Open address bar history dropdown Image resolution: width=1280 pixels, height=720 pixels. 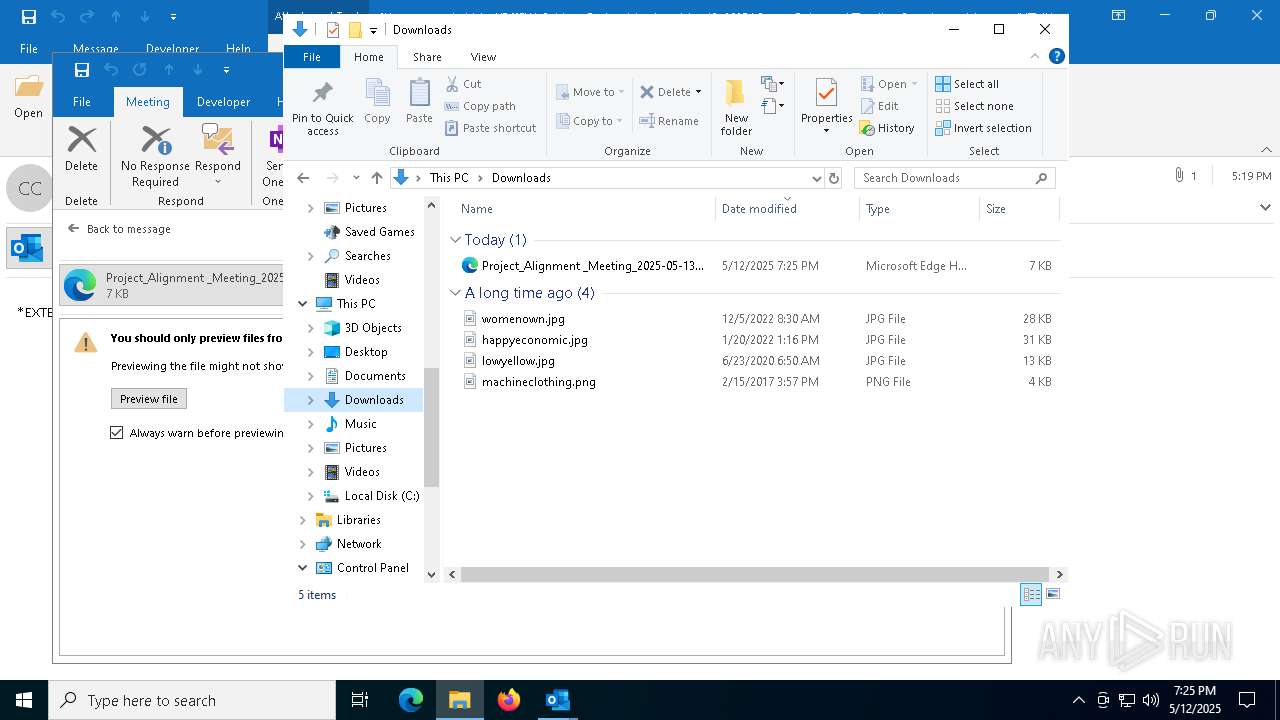click(x=816, y=178)
